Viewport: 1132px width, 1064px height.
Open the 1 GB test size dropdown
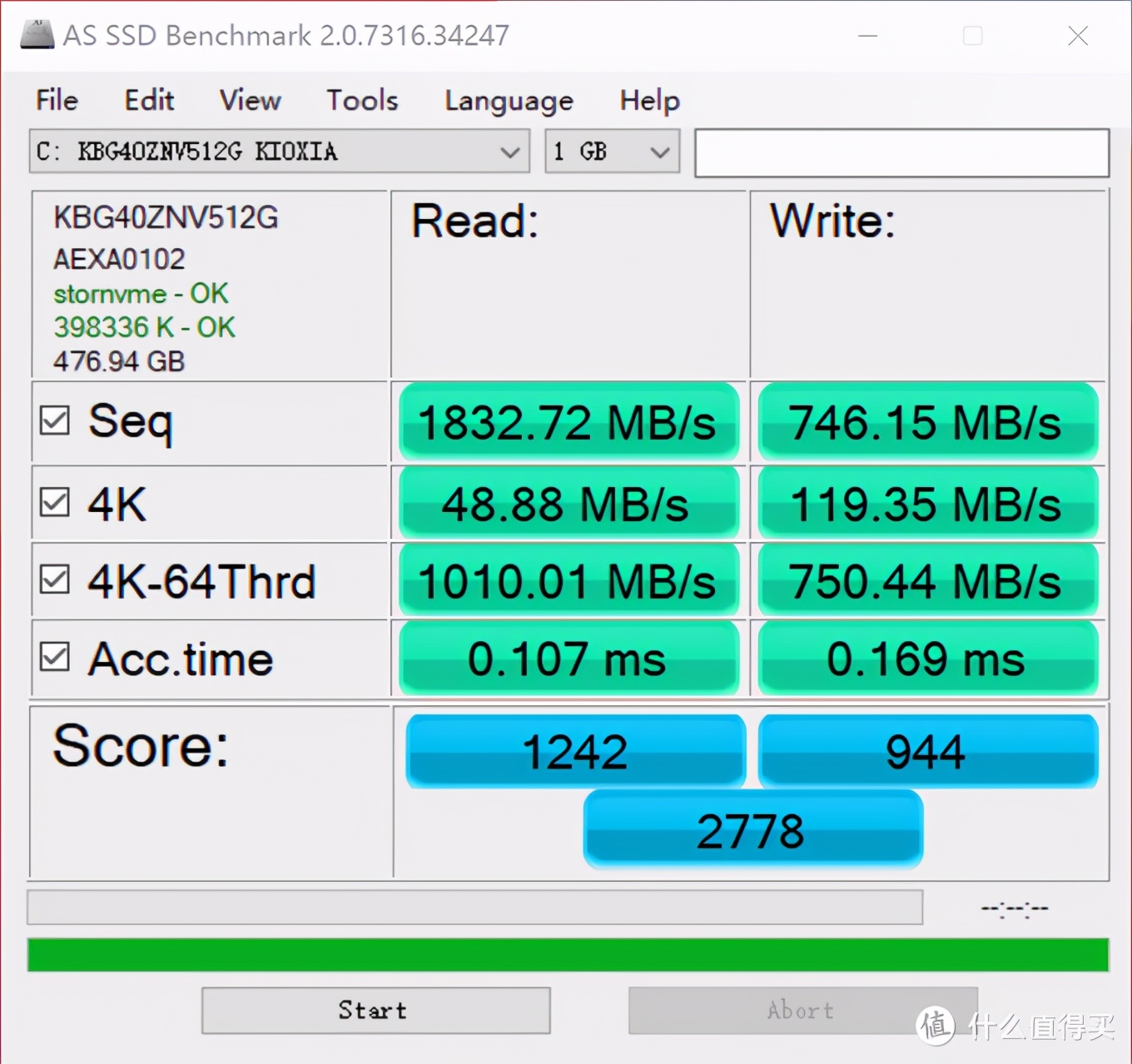[x=612, y=152]
